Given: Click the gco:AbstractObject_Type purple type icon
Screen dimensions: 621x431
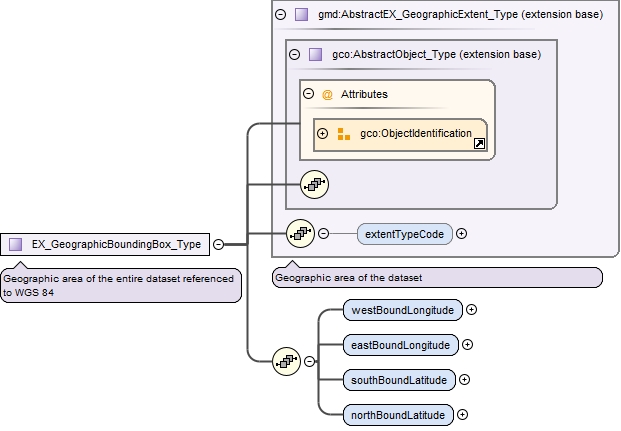Looking at the screenshot, I should click(315, 55).
